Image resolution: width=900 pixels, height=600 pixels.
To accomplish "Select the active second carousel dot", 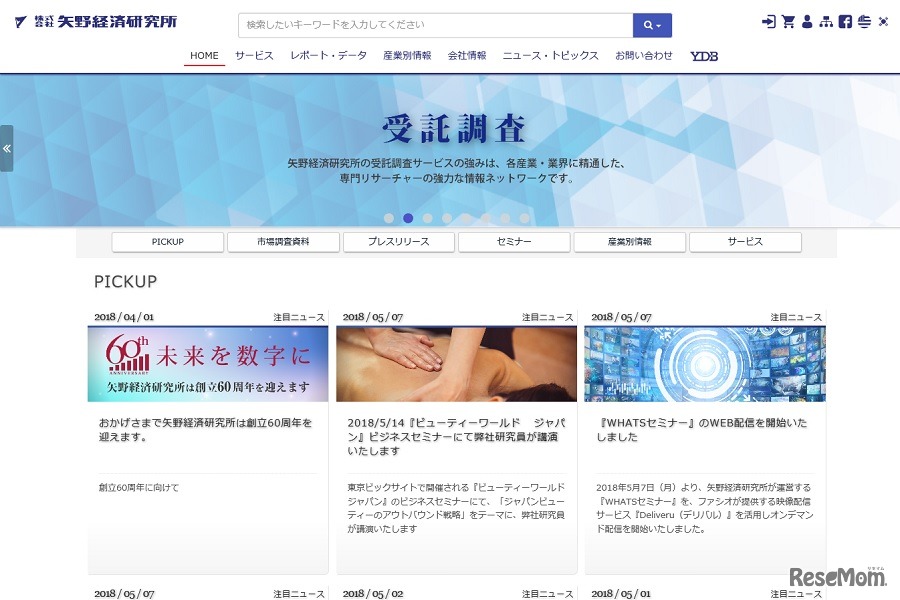I will click(408, 218).
